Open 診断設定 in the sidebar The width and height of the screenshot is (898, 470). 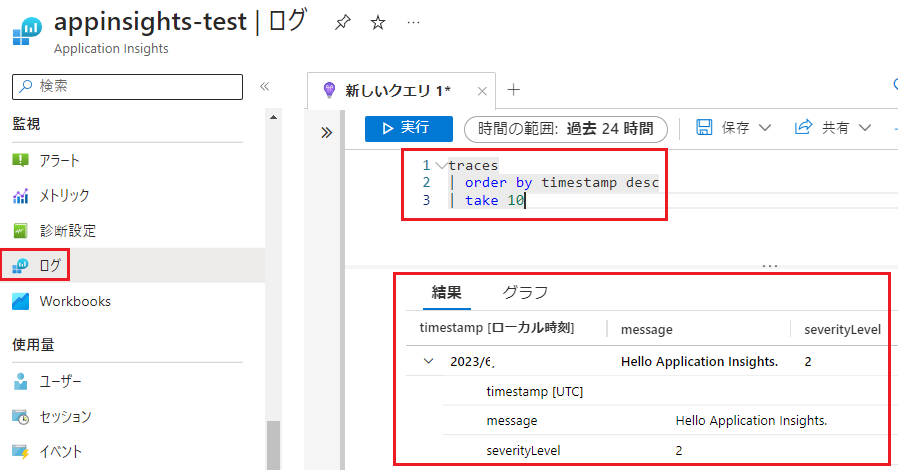click(x=68, y=231)
